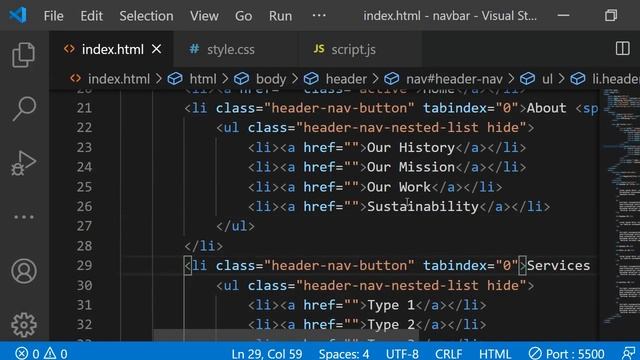The height and width of the screenshot is (360, 640).
Task: Minimize the Visual Studio Code window
Action: pos(563,16)
